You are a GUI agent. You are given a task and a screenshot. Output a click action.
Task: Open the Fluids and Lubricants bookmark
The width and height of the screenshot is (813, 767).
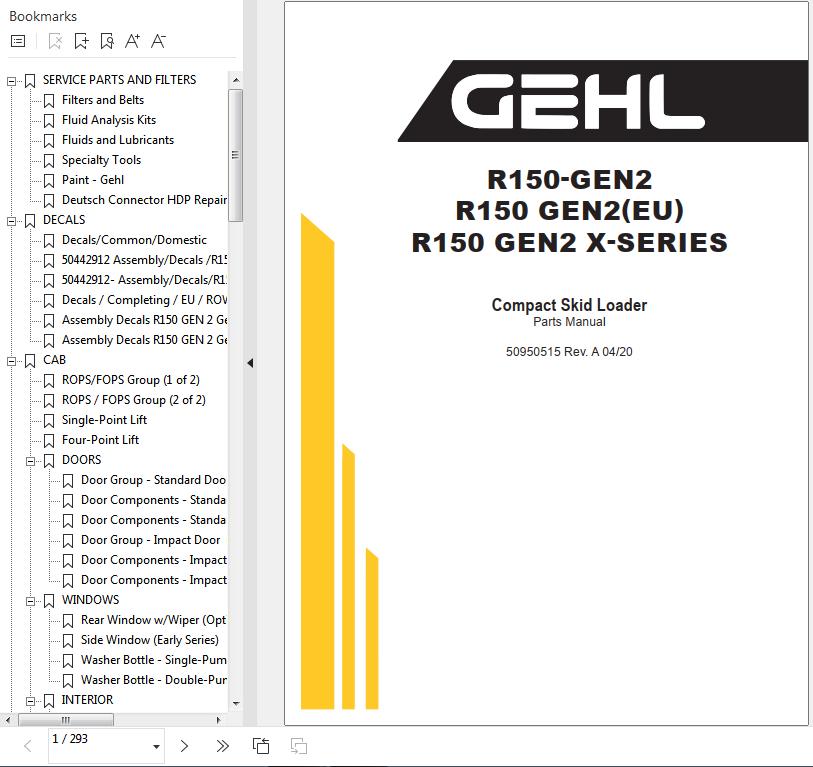[118, 140]
